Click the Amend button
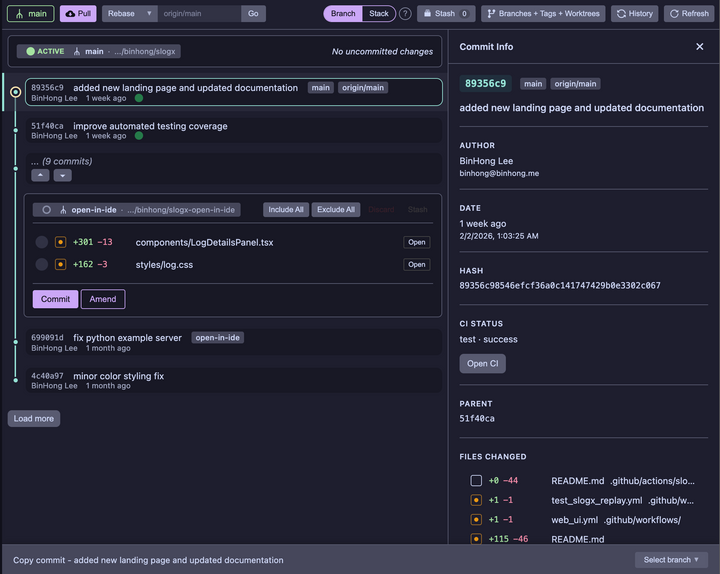 pos(103,299)
